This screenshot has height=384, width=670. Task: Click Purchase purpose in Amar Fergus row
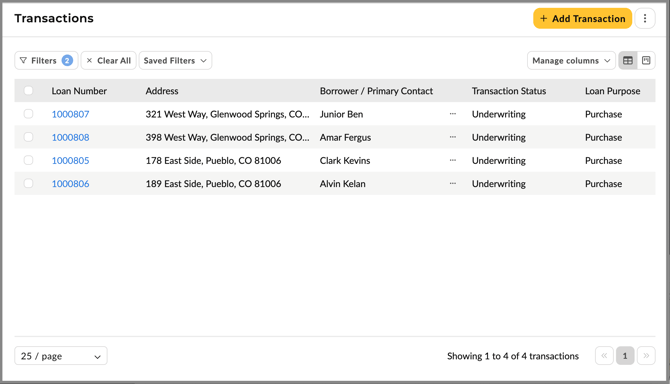(x=603, y=137)
